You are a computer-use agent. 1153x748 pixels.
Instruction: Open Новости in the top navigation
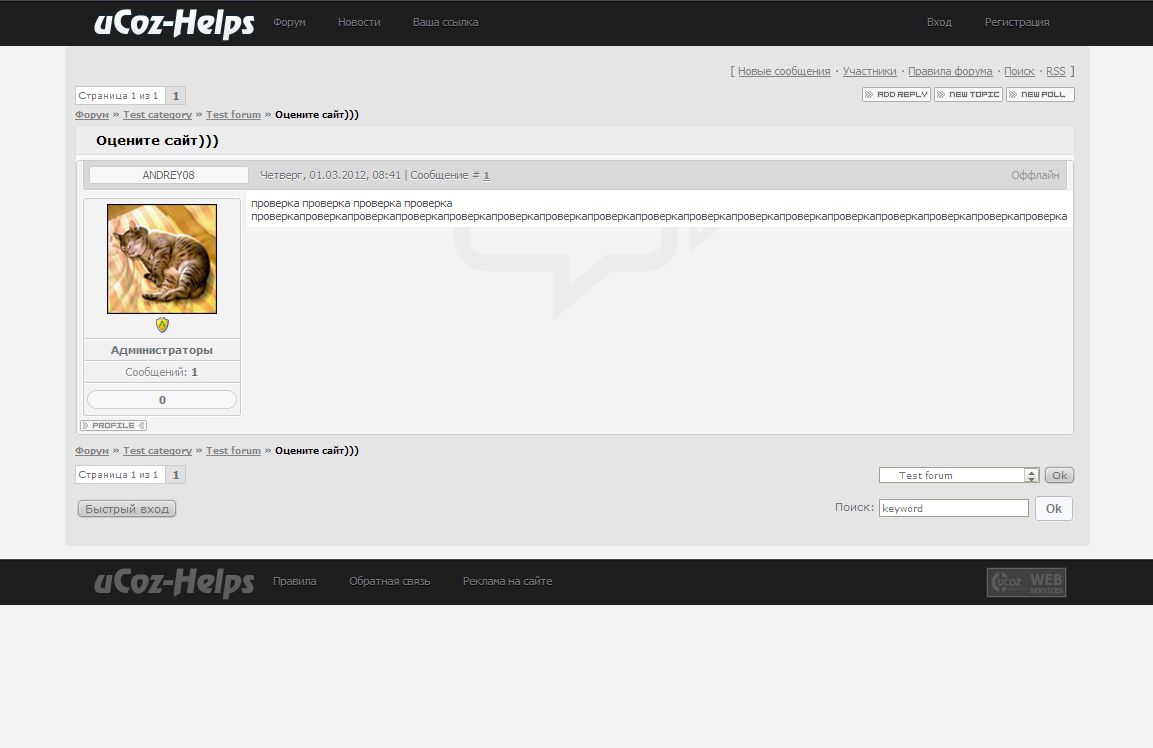[359, 22]
